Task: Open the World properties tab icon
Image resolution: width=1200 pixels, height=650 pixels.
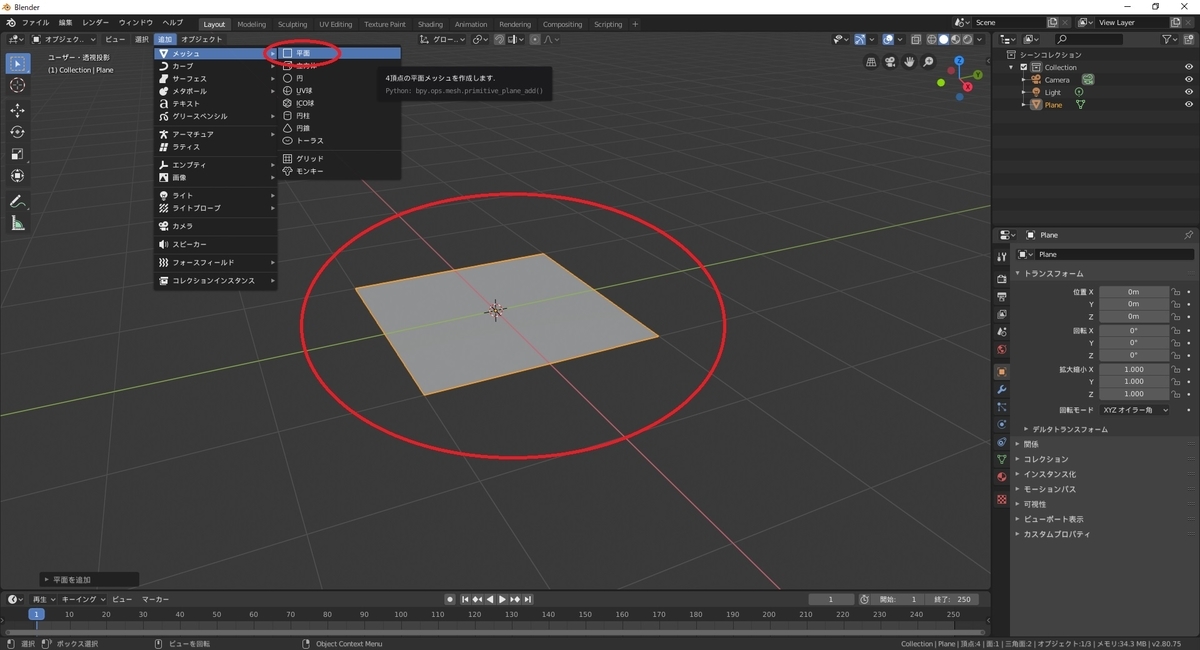Action: (1002, 350)
